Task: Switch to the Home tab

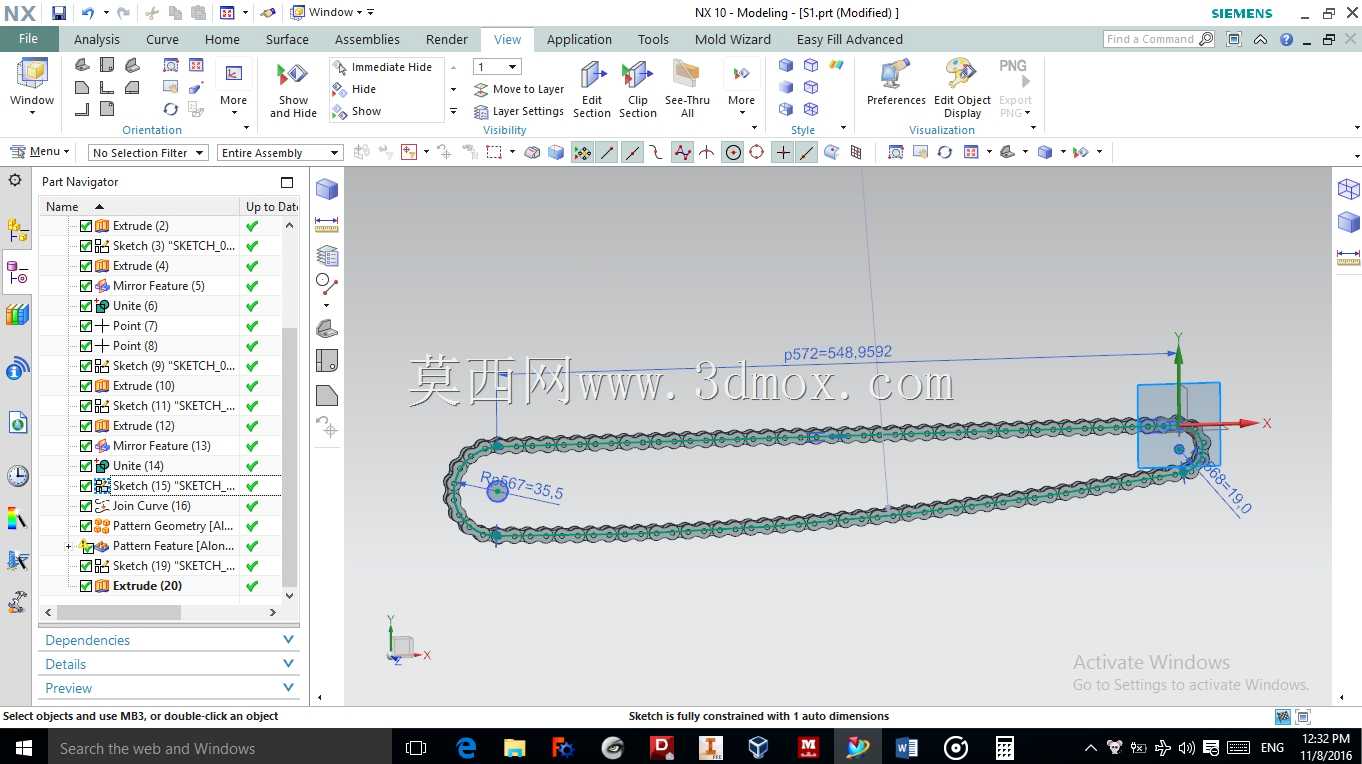Action: (222, 39)
